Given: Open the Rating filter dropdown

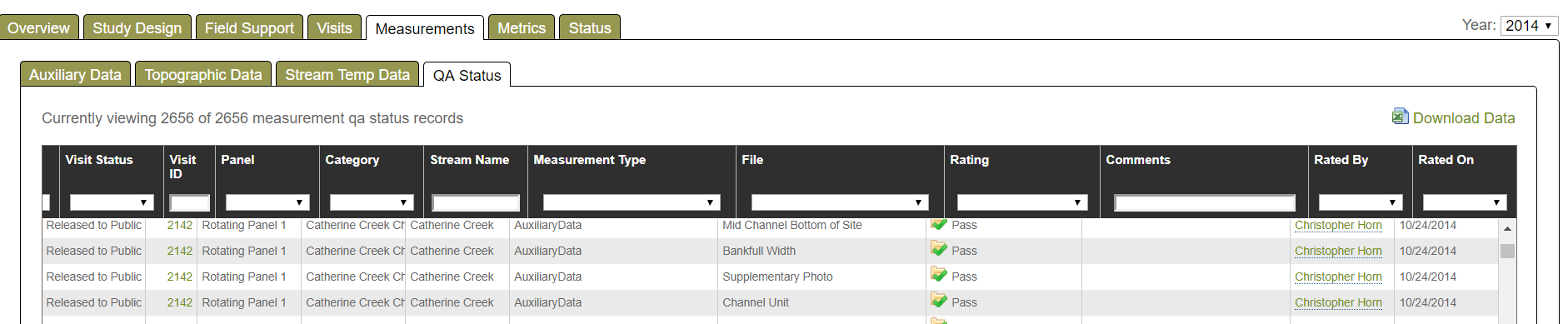Looking at the screenshot, I should (x=1022, y=202).
